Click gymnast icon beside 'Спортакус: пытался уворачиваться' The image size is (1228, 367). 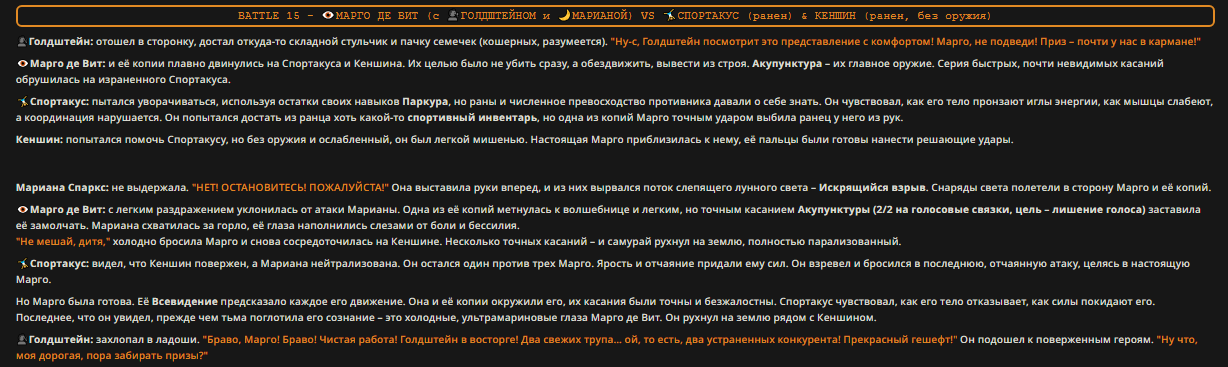click(x=22, y=102)
